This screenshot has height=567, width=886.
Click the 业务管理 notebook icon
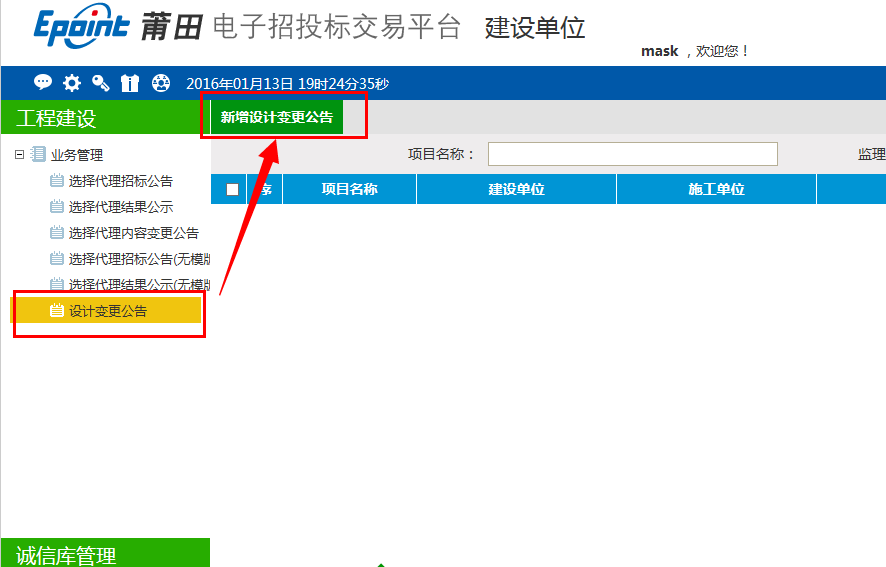coord(38,154)
